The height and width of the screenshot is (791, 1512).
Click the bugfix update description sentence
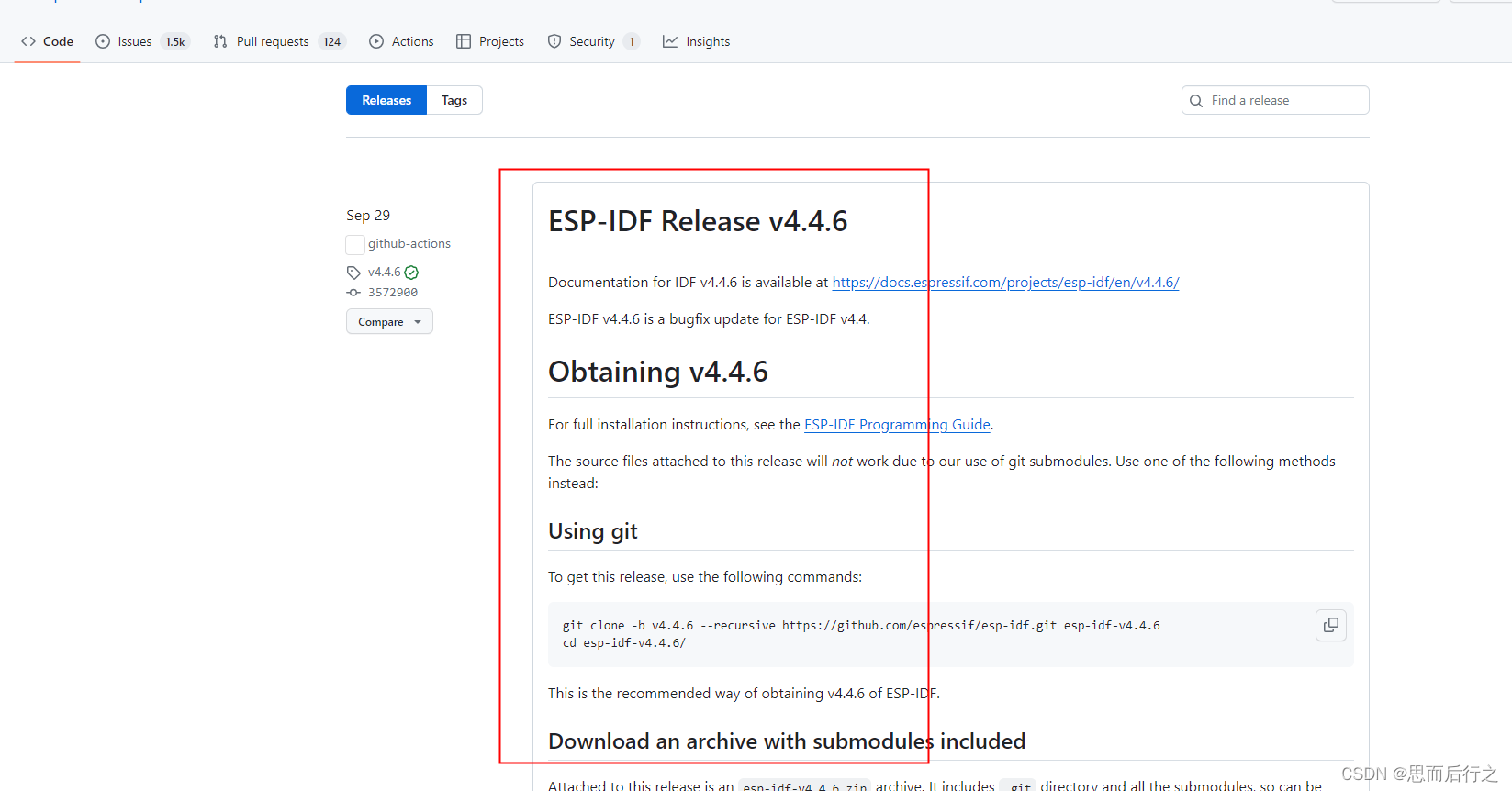click(x=709, y=319)
